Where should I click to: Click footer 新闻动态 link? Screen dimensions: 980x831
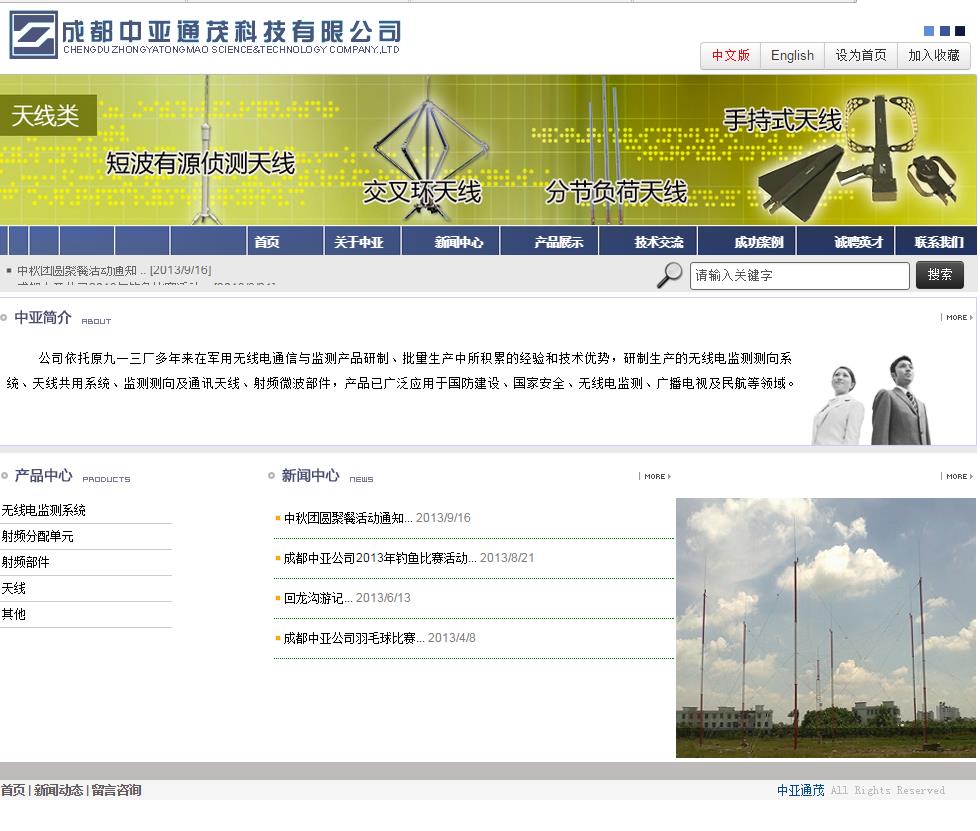click(x=58, y=790)
